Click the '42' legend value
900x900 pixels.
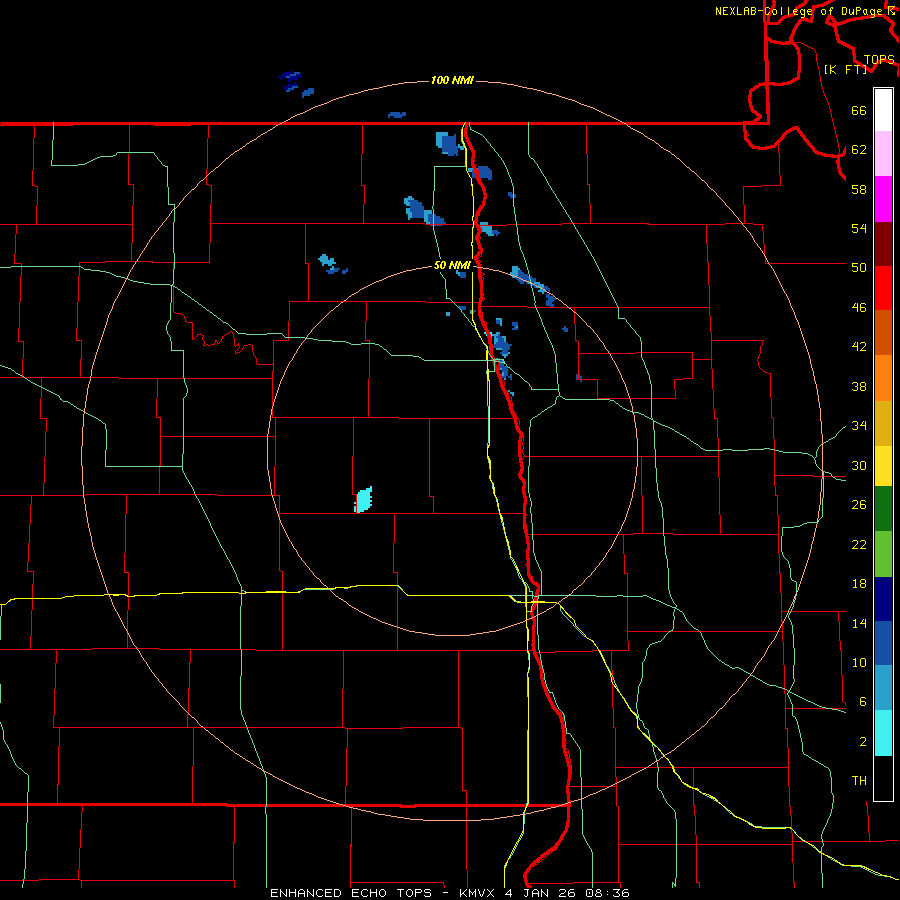pyautogui.click(x=859, y=347)
